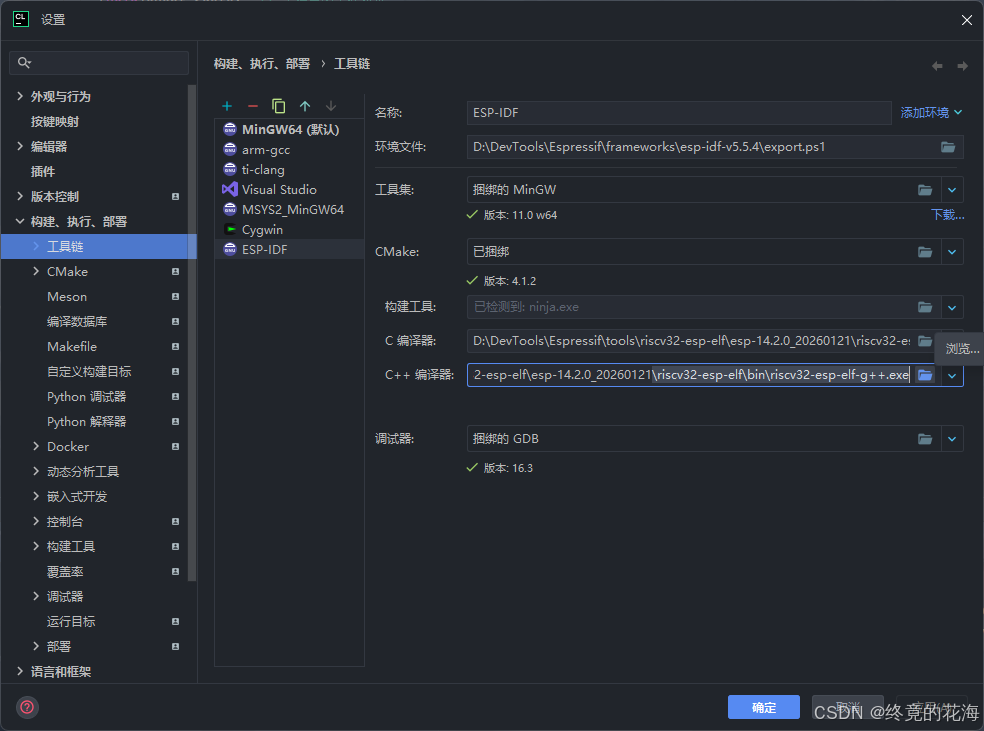
Task: Open the C++ compiler dropdown arrow
Action: (x=952, y=375)
